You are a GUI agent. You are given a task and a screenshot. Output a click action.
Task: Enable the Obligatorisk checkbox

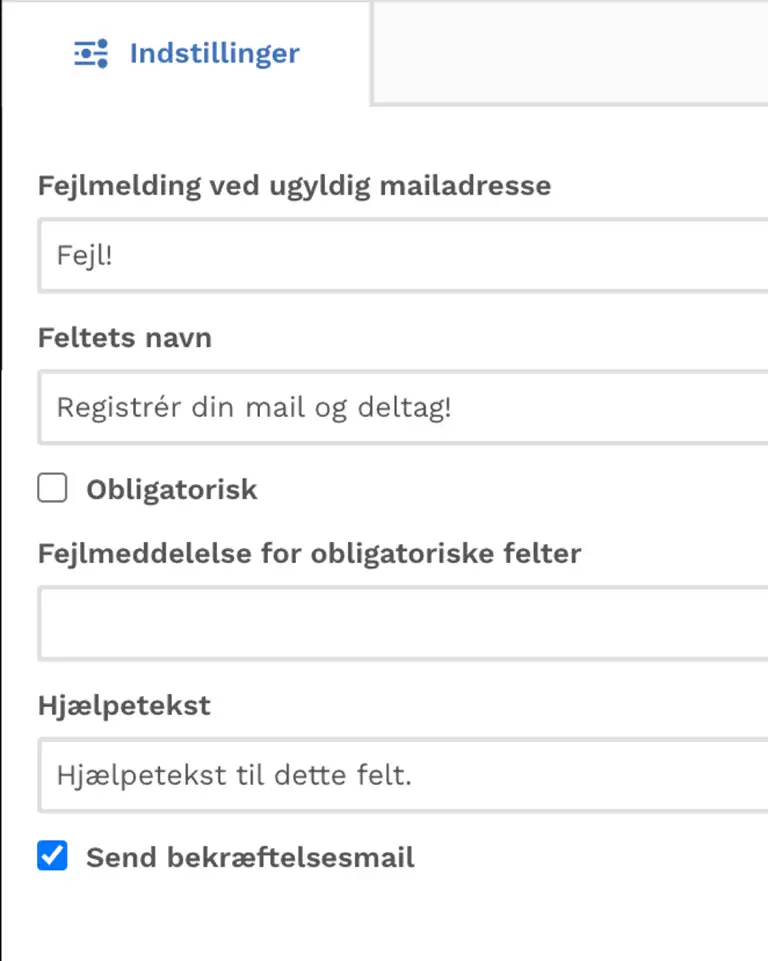click(52, 488)
